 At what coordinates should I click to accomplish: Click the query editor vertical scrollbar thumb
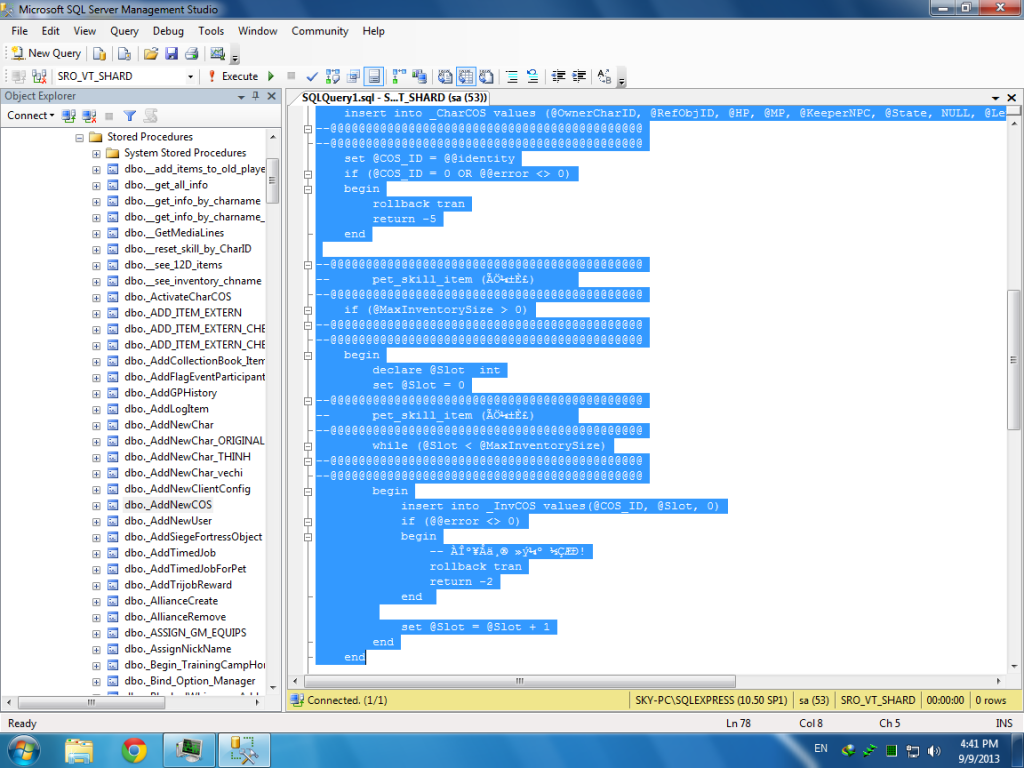(x=1014, y=359)
